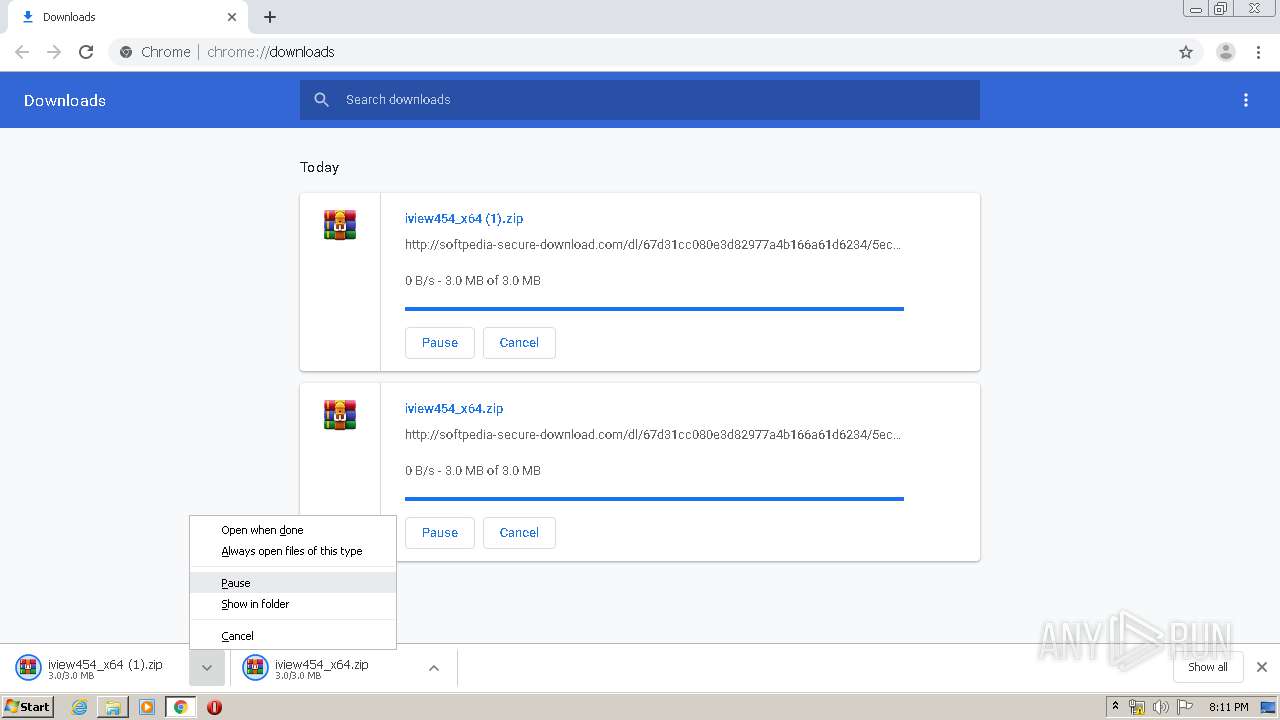Screen dimensions: 1280x720
Task: Close the download shelf with the X
Action: (x=1262, y=667)
